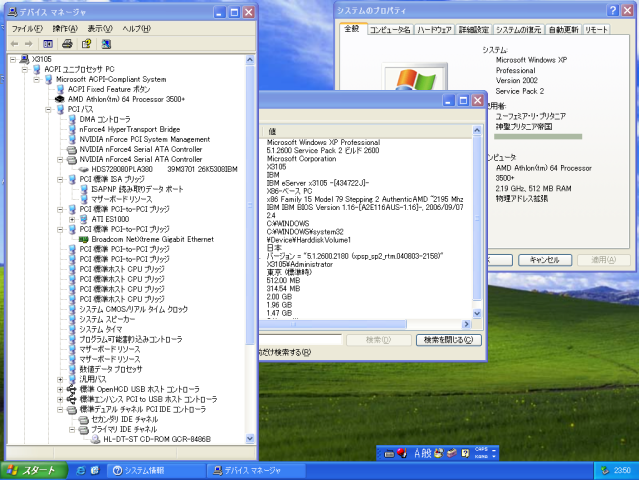Launch Internet Explorer from quick launch
Viewport: 639px width, 480px height.
coord(81,471)
